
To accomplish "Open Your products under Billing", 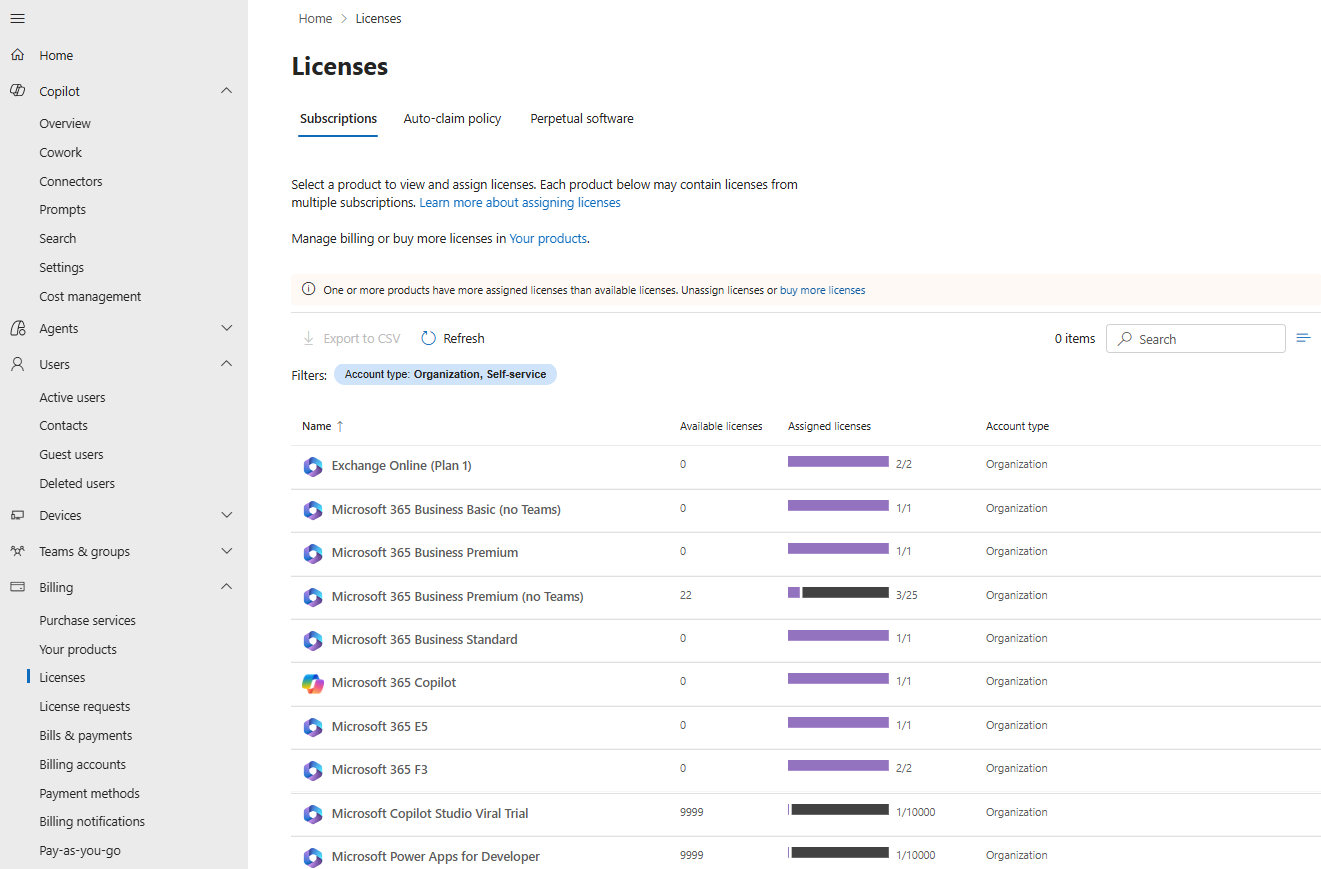I will (x=78, y=649).
